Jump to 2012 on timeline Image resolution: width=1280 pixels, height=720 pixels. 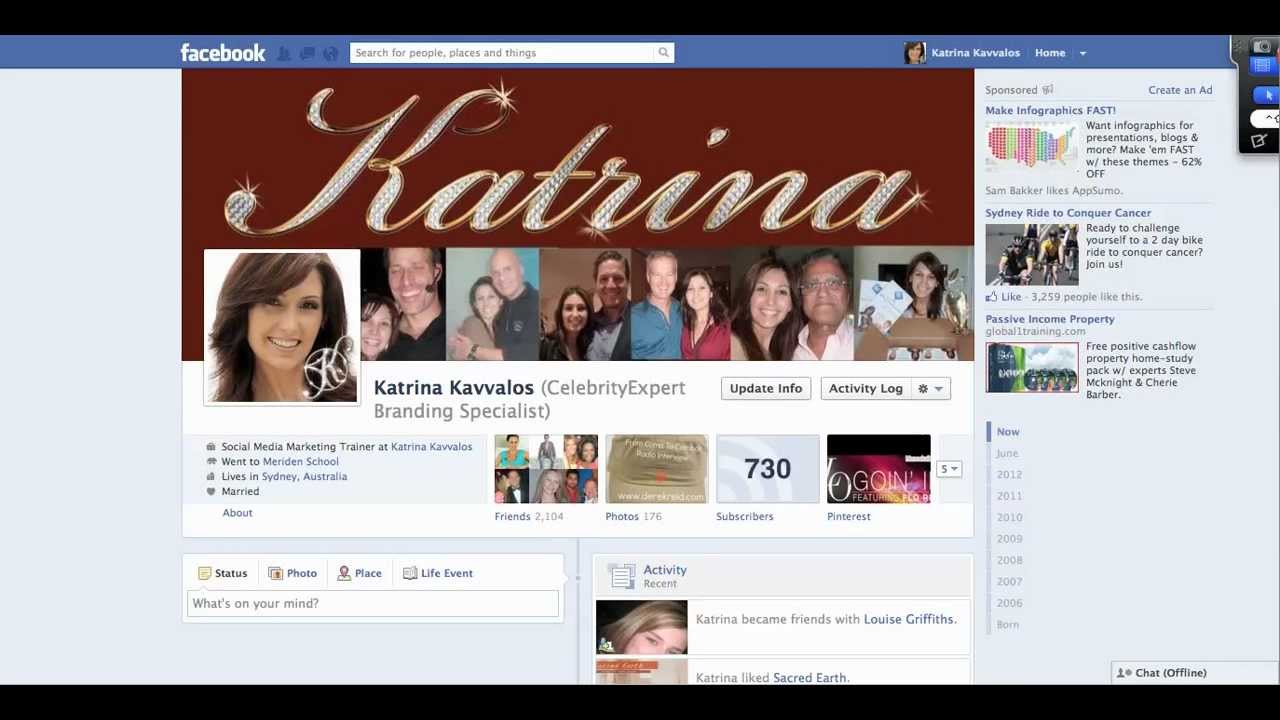1009,475
